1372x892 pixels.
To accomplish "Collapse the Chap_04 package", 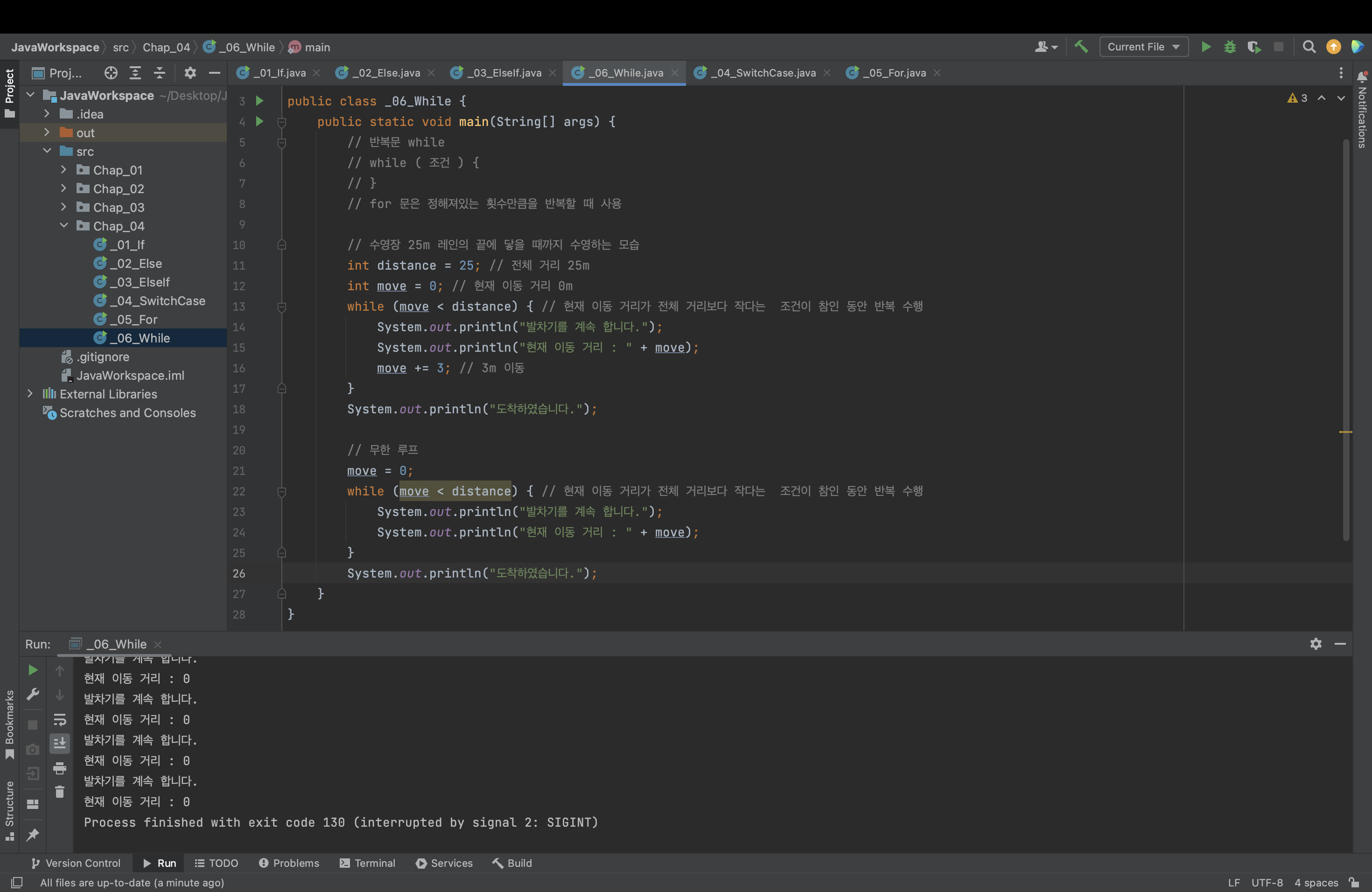I will [x=63, y=226].
